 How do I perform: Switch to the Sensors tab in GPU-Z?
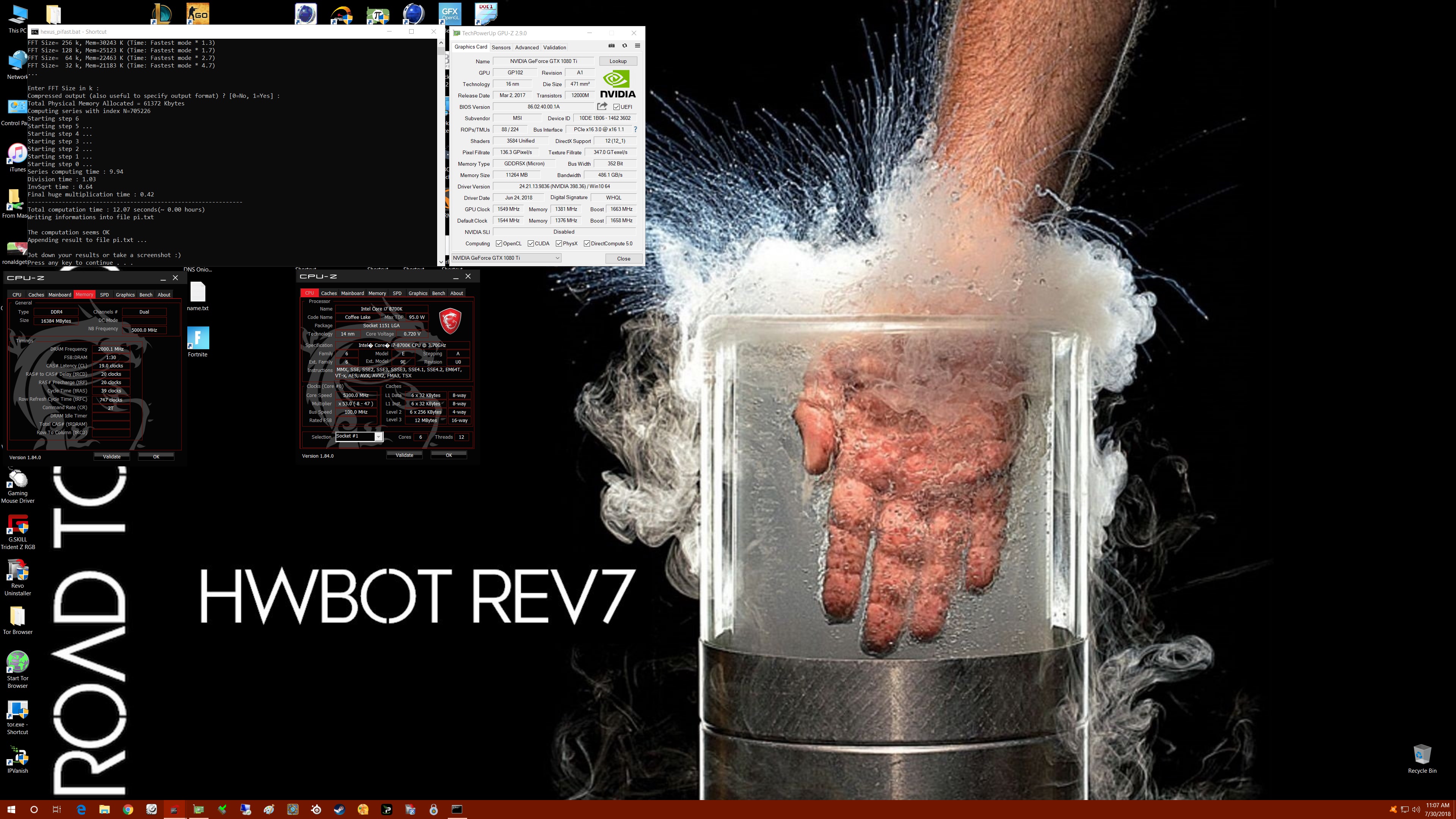tap(501, 47)
